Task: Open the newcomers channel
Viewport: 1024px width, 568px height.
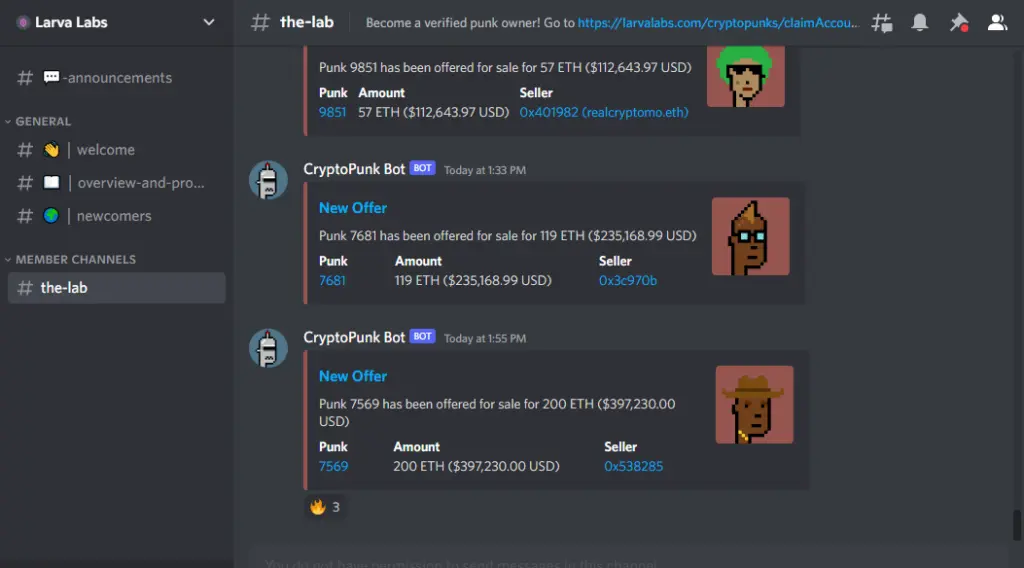Action: pos(116,215)
